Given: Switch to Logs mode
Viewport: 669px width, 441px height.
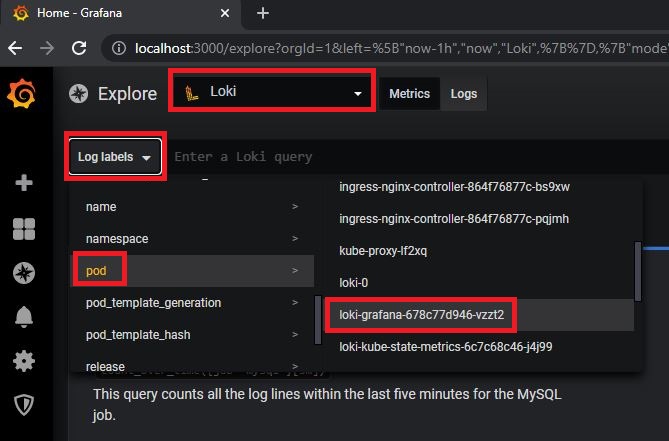Looking at the screenshot, I should click(x=464, y=93).
